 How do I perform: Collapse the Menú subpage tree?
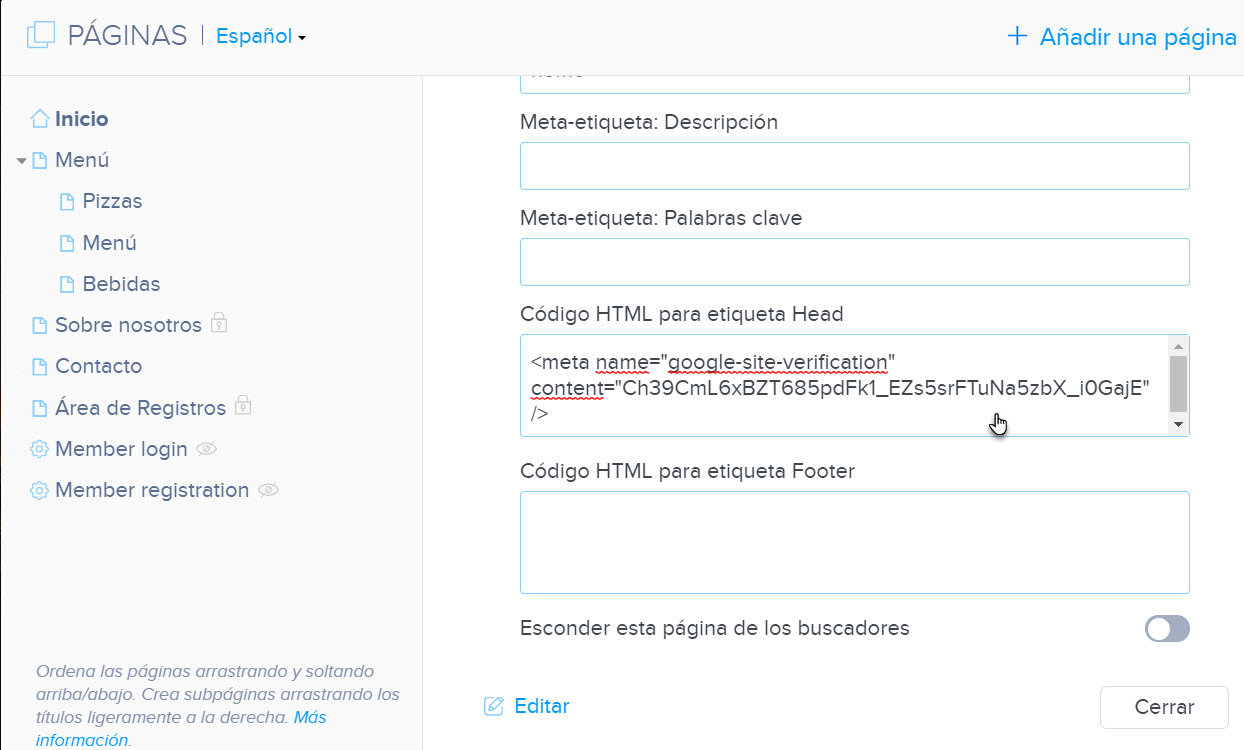coord(22,160)
